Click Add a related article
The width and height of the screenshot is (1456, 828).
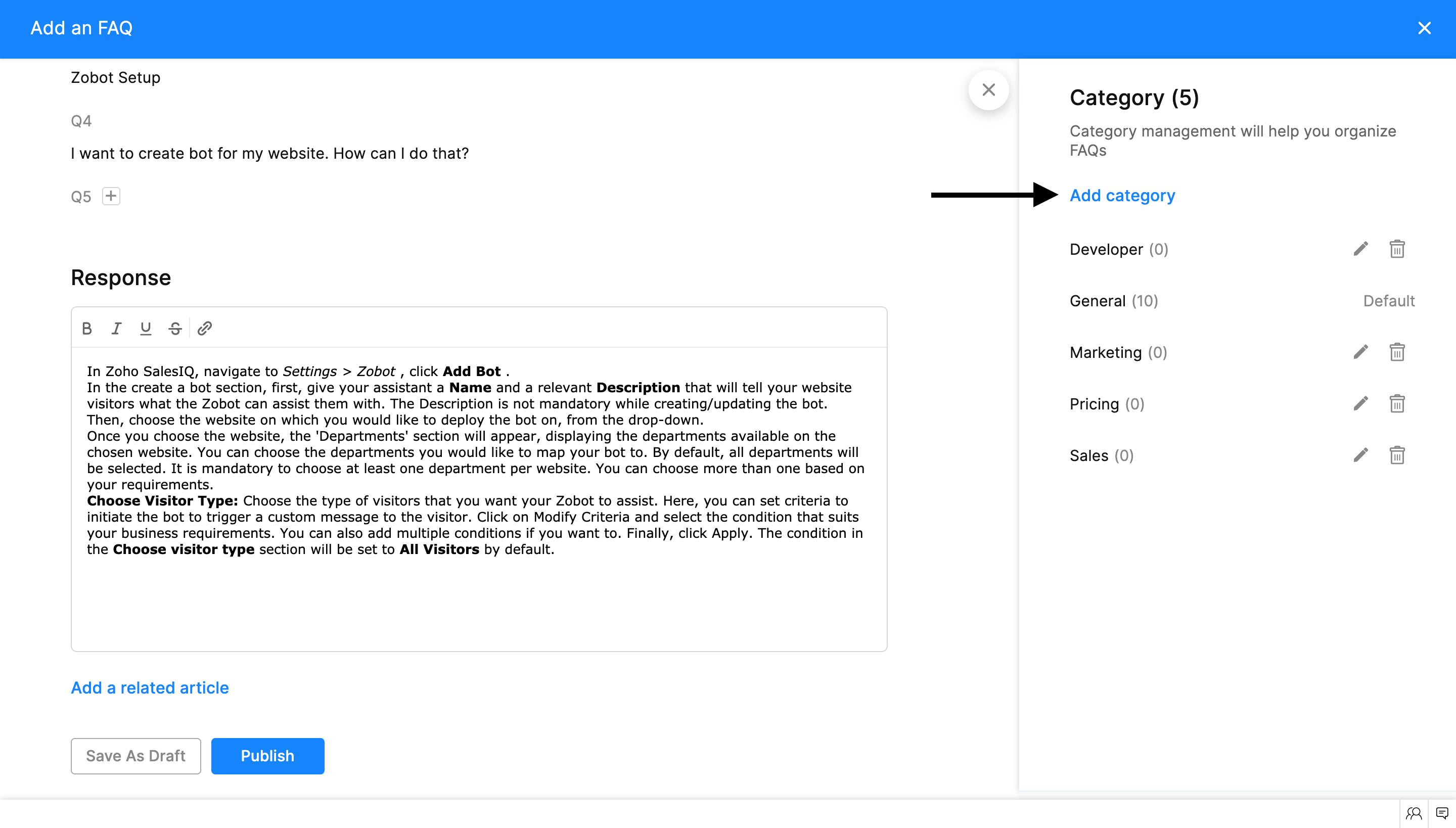150,687
